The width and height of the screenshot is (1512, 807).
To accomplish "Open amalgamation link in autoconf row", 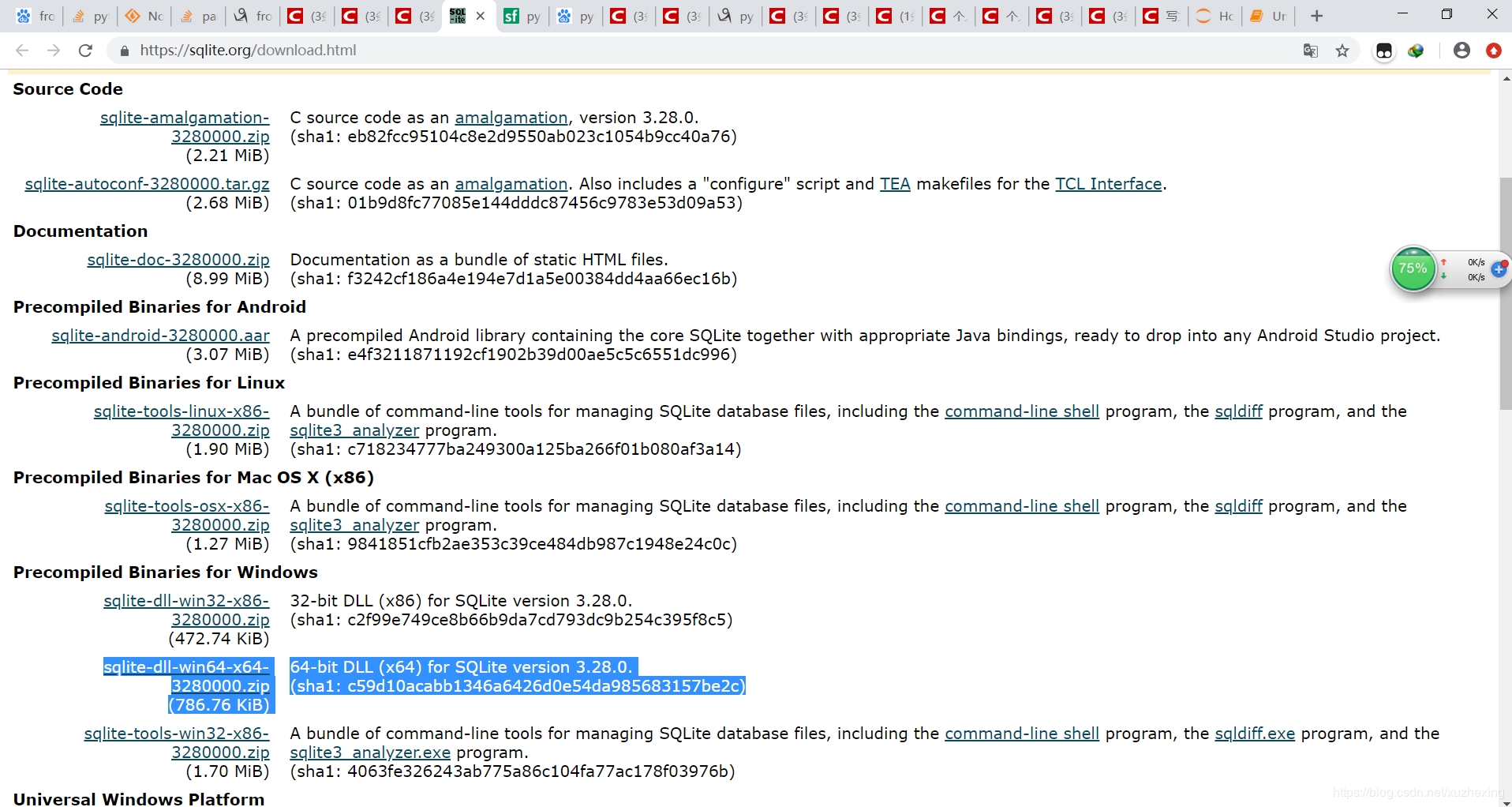I will point(511,184).
